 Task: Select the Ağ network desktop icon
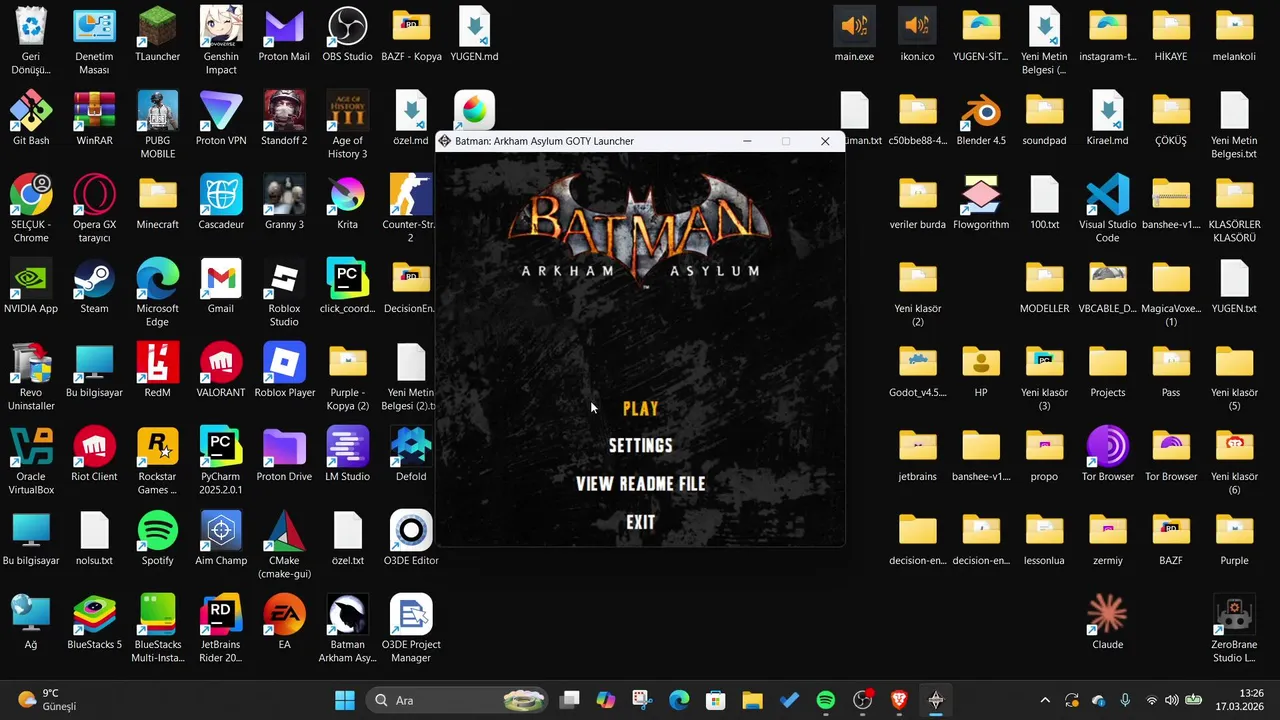pos(31,623)
